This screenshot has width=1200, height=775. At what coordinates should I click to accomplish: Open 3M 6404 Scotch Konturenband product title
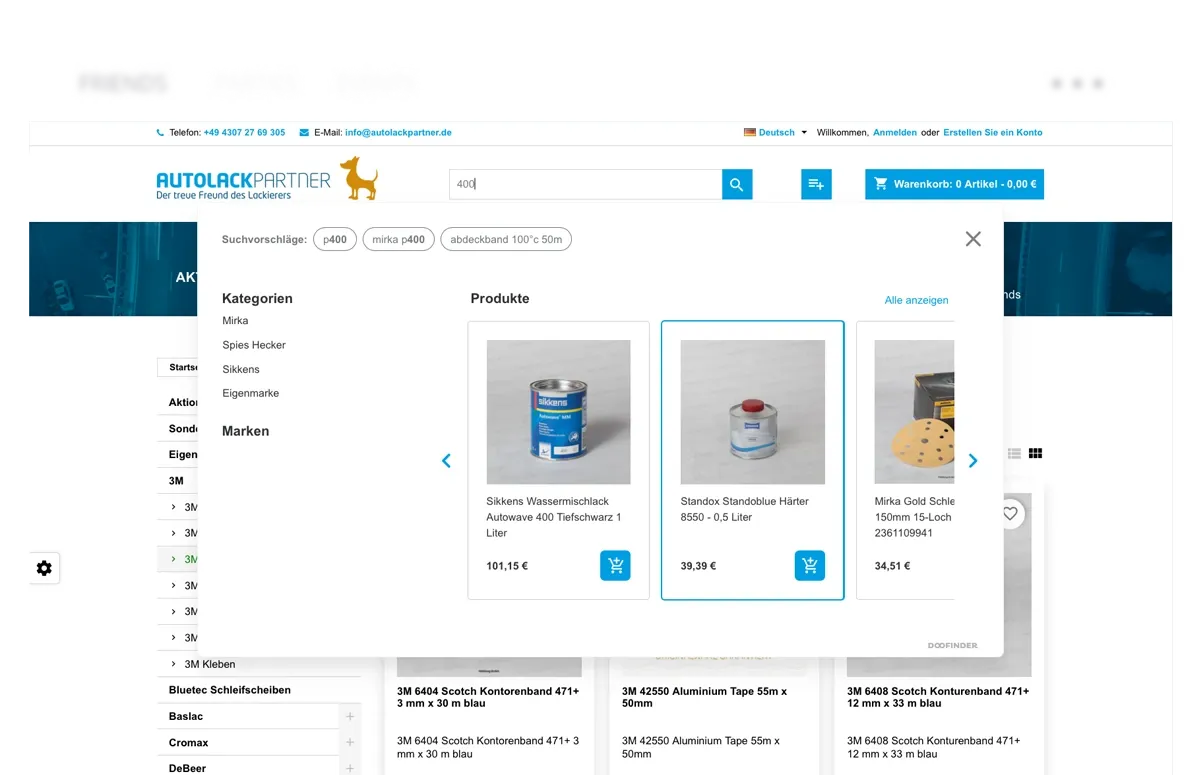488,697
